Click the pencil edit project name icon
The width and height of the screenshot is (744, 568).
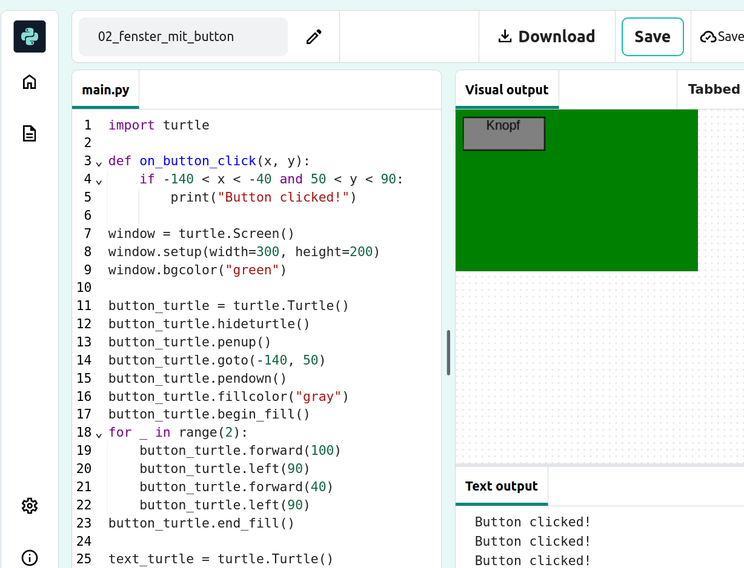pyautogui.click(x=314, y=37)
